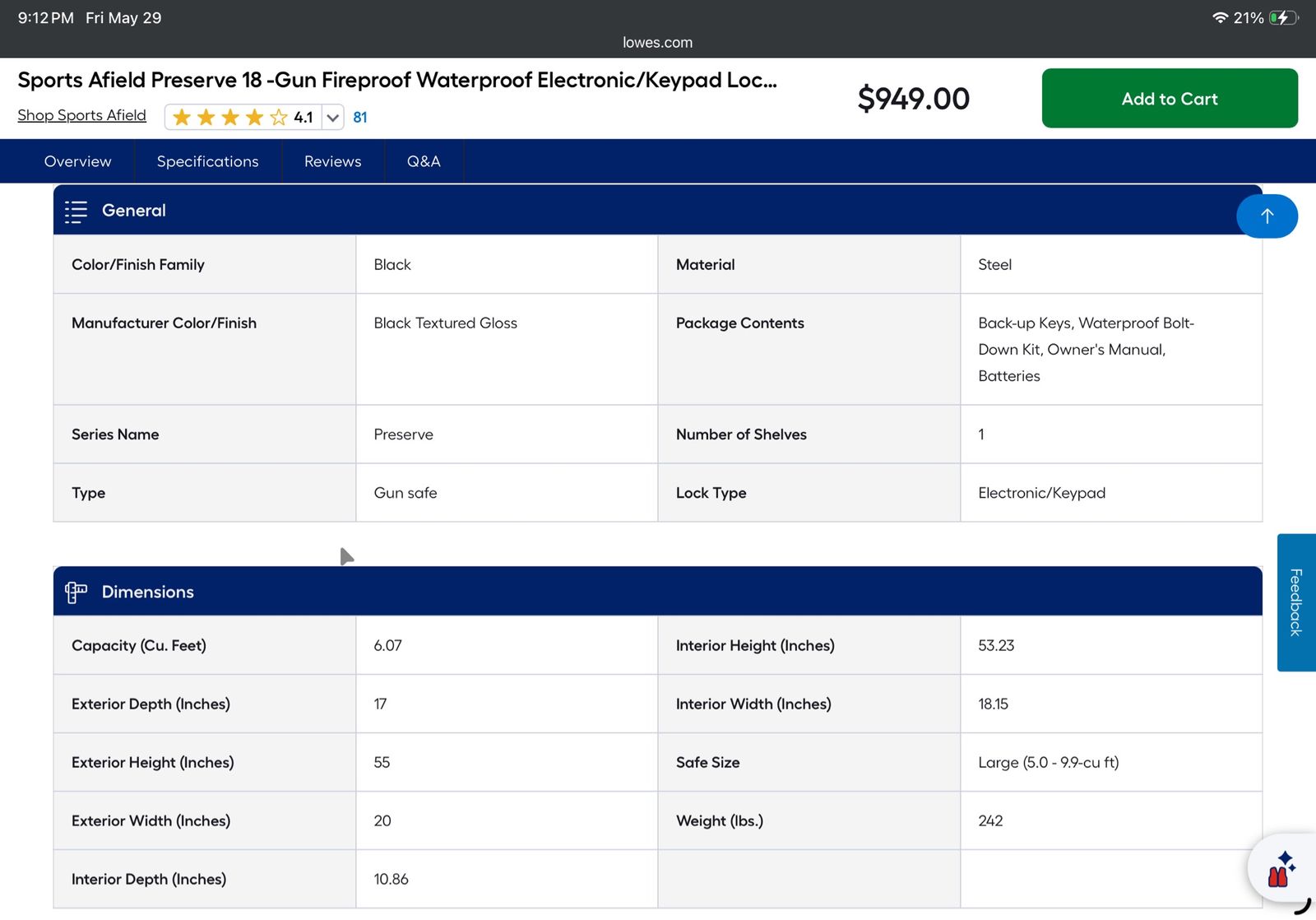Click the interior width value 18.15
Image resolution: width=1316 pixels, height=920 pixels.
pyautogui.click(x=994, y=704)
